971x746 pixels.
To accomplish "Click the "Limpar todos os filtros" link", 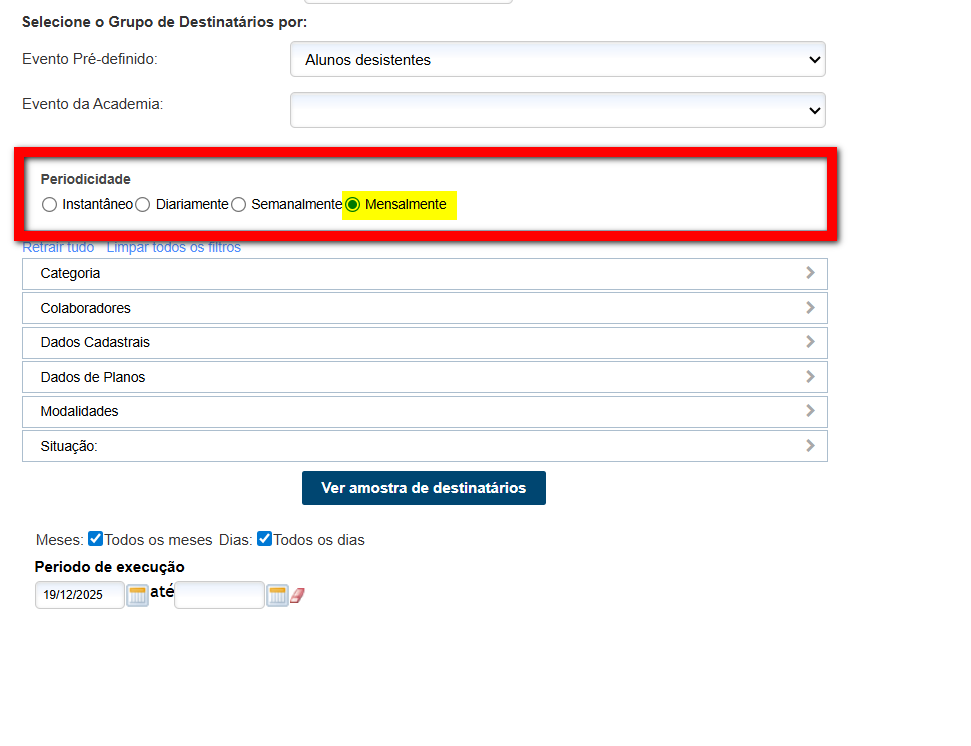I will coord(173,246).
